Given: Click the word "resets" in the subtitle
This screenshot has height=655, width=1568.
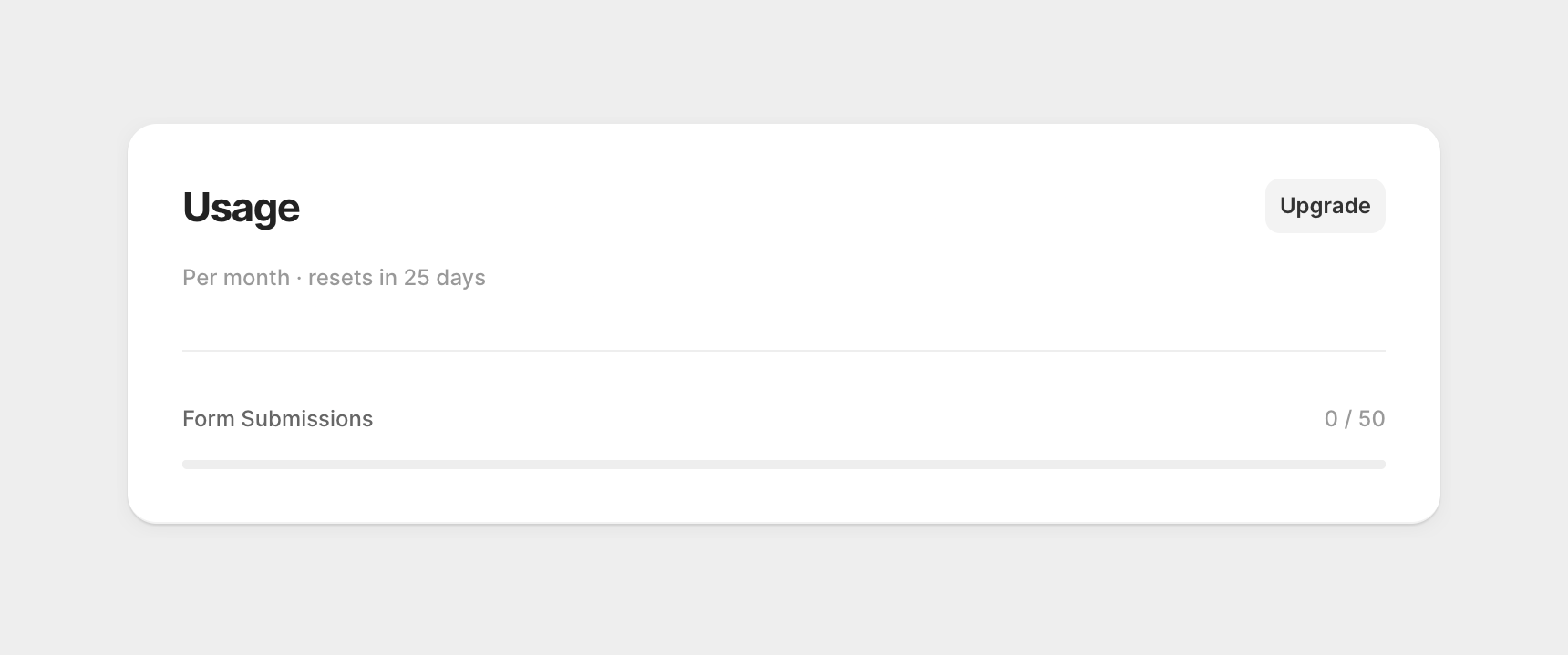Looking at the screenshot, I should point(340,278).
